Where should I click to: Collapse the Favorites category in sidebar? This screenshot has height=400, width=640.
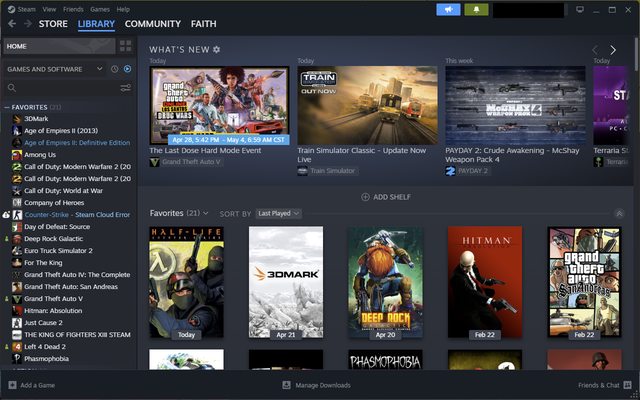[x=8, y=106]
